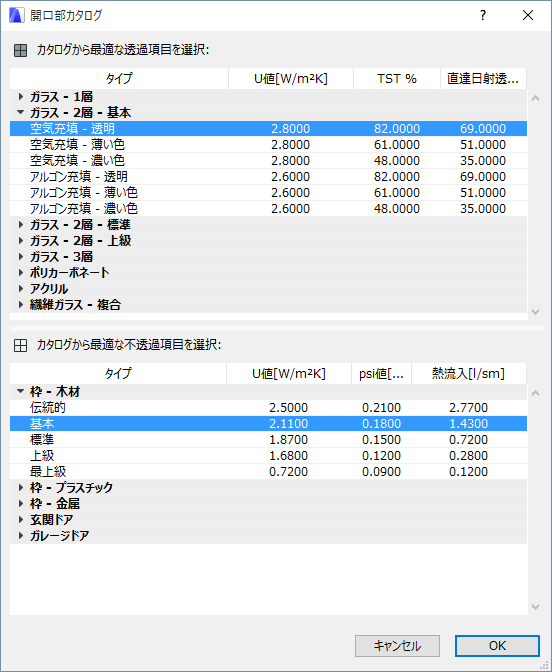Screen dimensions: 552x672
Task: Click U値 header in the opaque table
Action: (x=289, y=374)
